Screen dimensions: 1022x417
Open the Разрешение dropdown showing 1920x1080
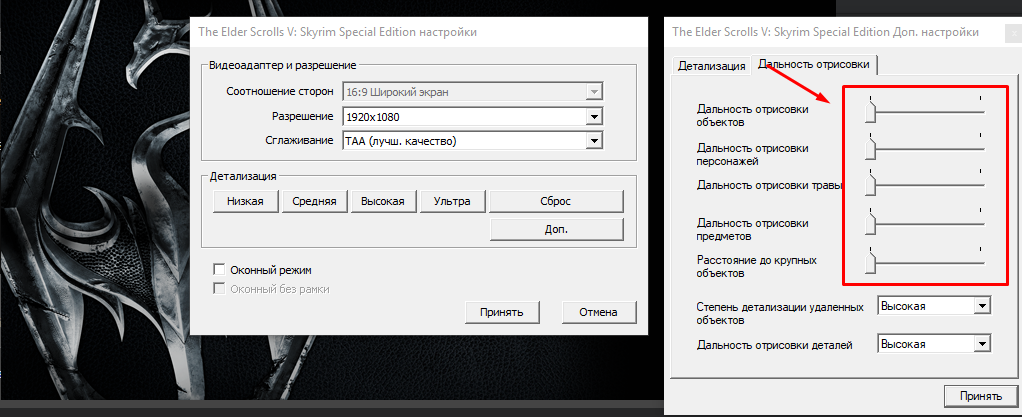coord(594,117)
